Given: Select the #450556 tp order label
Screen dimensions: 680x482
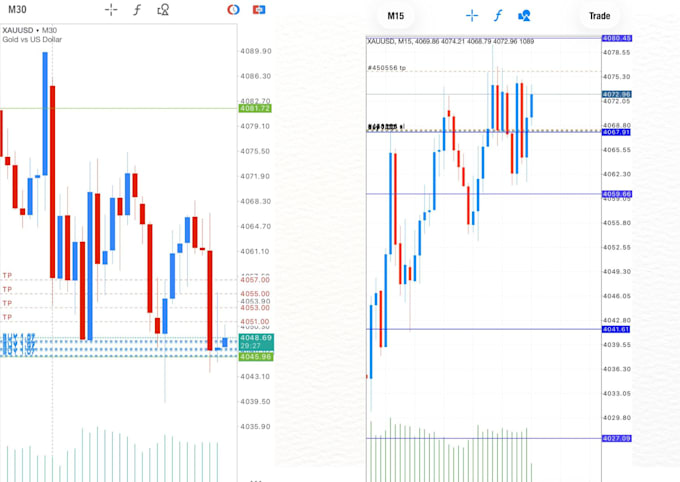Looking at the screenshot, I should tap(387, 68).
